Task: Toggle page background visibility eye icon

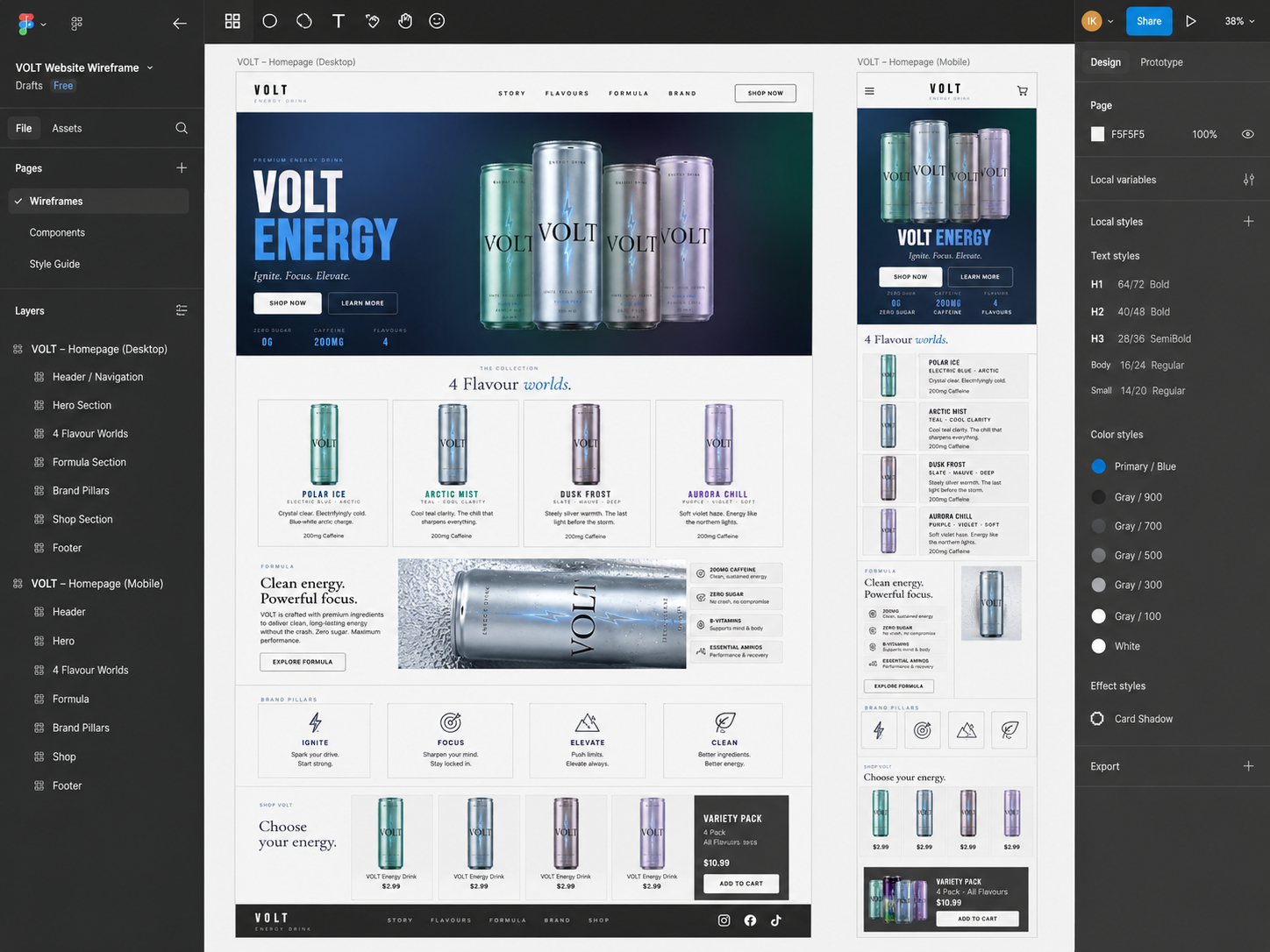Action: pos(1248,134)
